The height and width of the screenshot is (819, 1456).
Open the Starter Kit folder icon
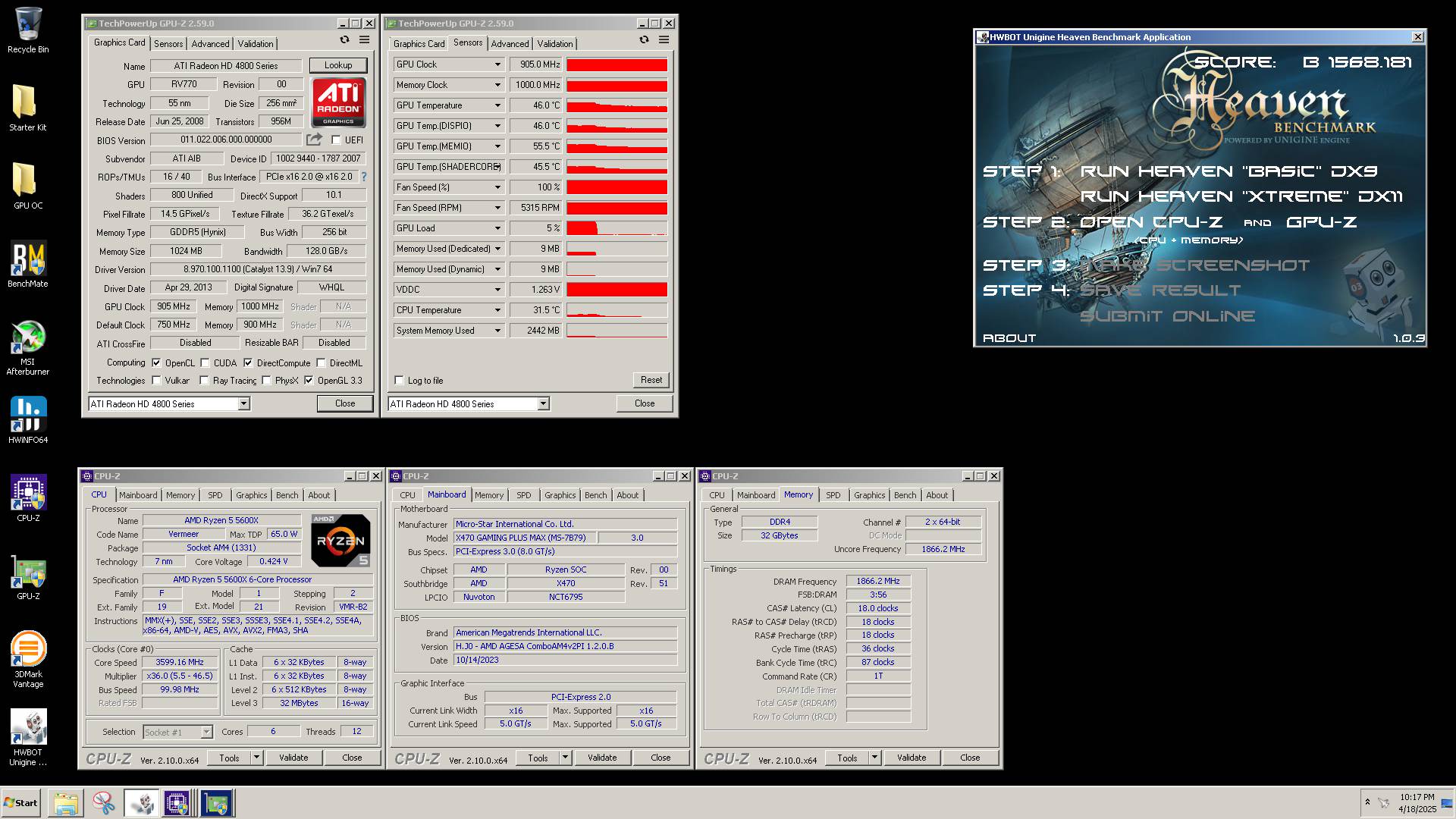click(27, 108)
